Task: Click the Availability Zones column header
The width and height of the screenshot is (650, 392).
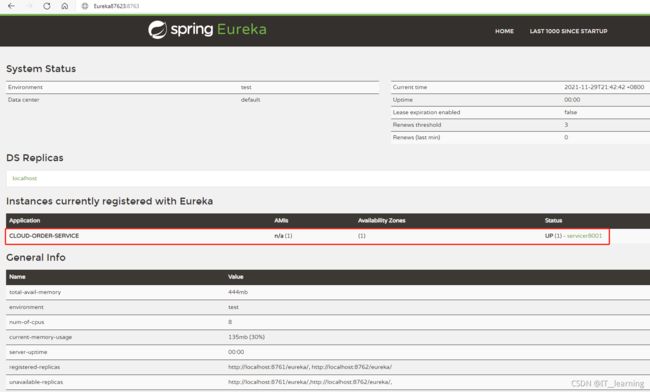Action: pos(381,220)
